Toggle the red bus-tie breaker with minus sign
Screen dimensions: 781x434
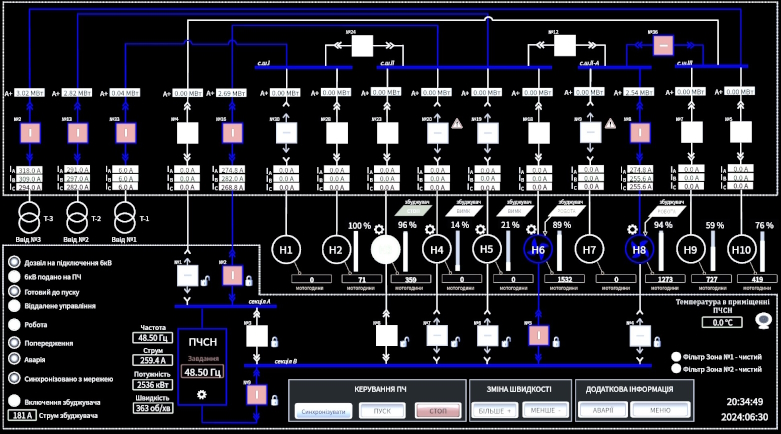click(663, 45)
